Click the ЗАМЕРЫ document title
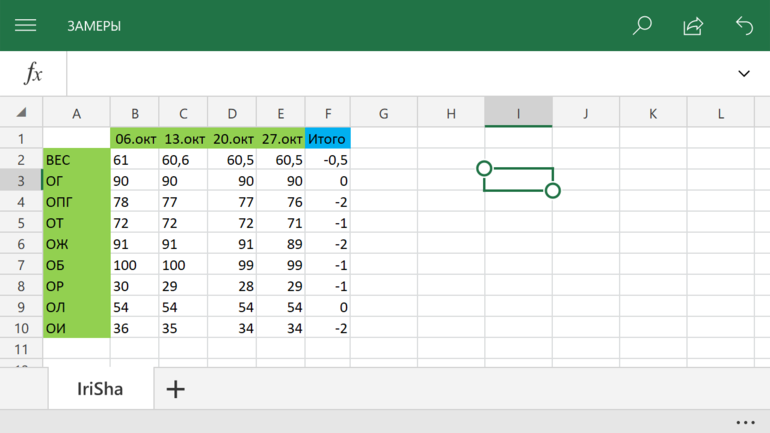This screenshot has height=433, width=770. coord(94,26)
